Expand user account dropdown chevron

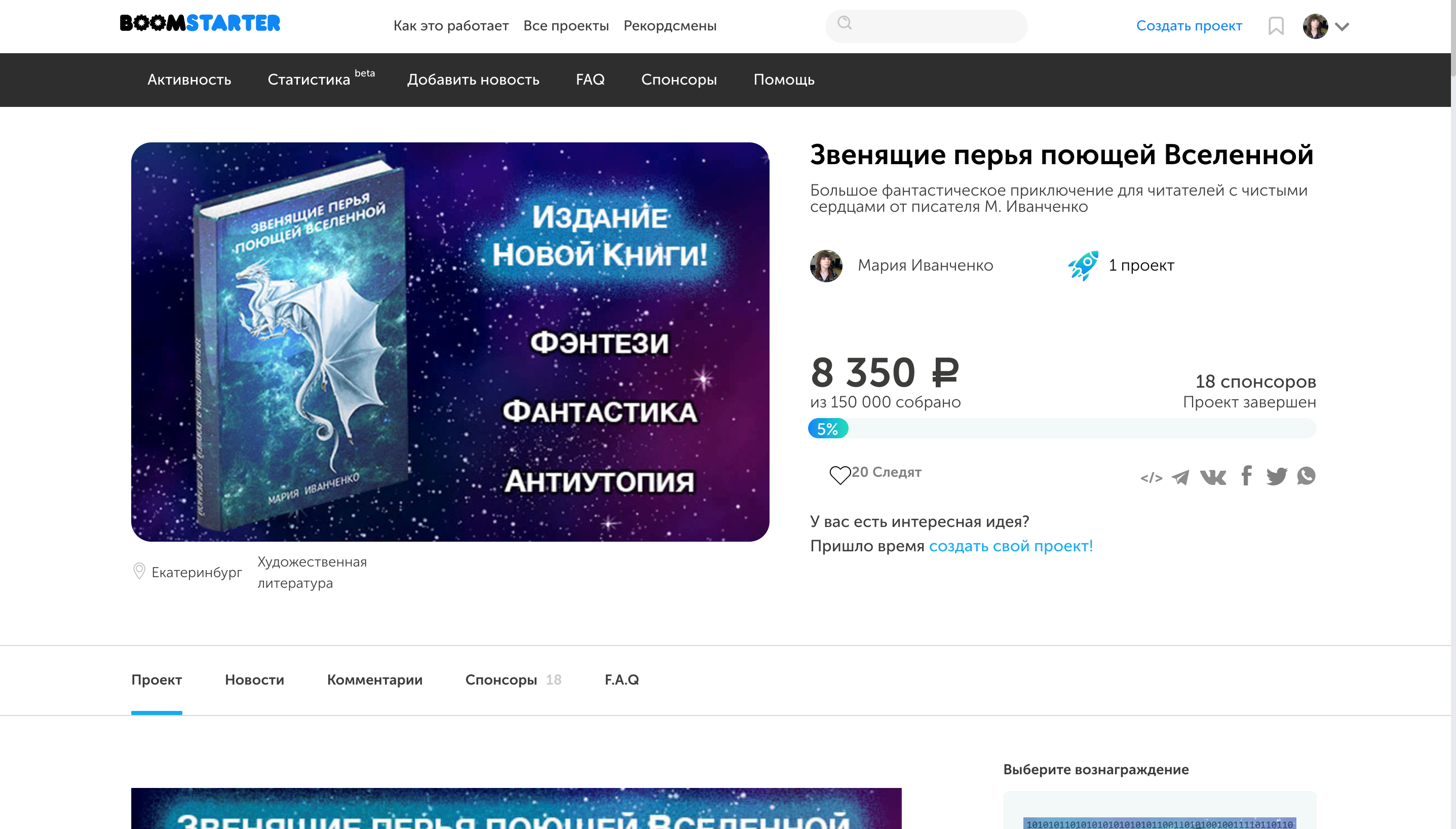(x=1342, y=27)
